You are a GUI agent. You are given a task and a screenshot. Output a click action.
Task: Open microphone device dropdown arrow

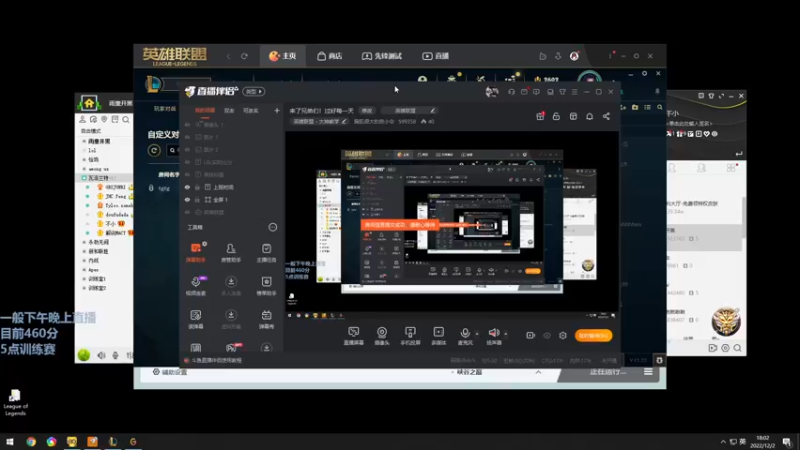tap(477, 334)
